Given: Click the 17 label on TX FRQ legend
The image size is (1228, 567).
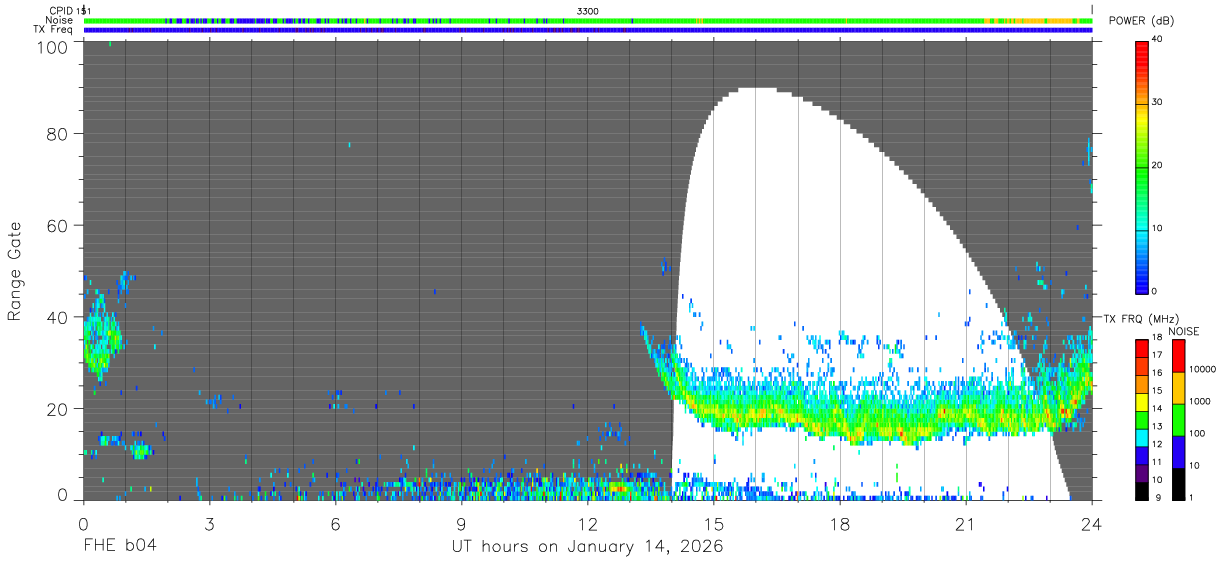Looking at the screenshot, I should pyautogui.click(x=1155, y=355).
